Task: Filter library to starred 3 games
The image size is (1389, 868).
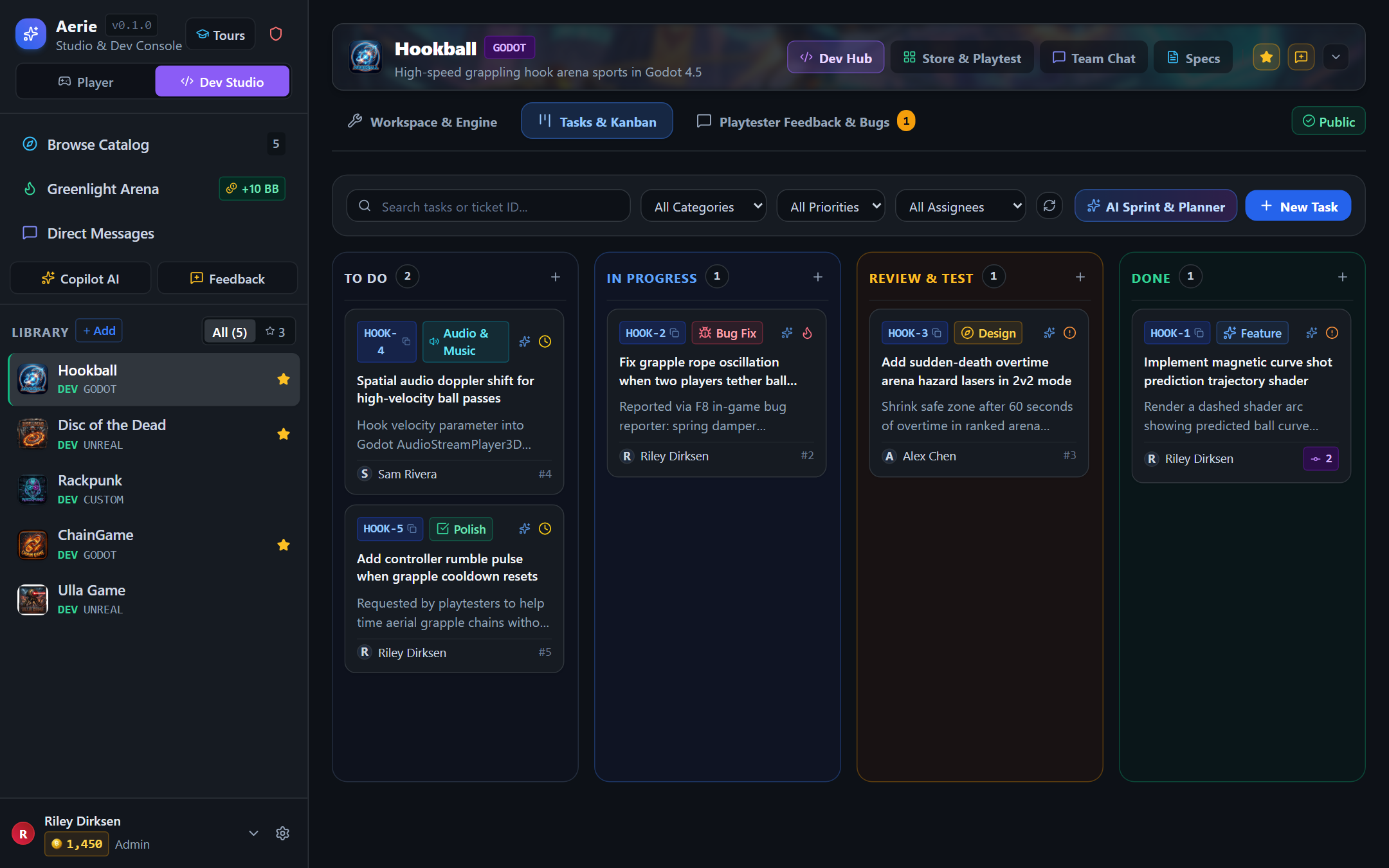Action: (275, 332)
